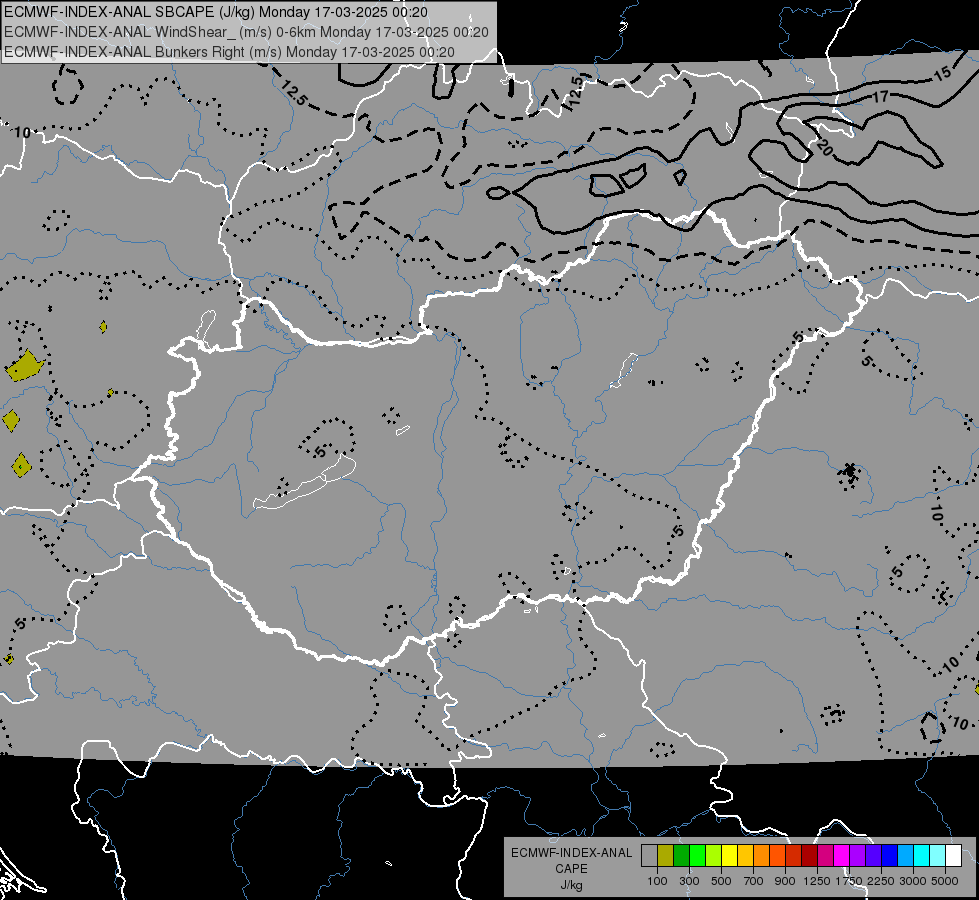
Task: Click the red swatch right of 900
Action: (794, 855)
